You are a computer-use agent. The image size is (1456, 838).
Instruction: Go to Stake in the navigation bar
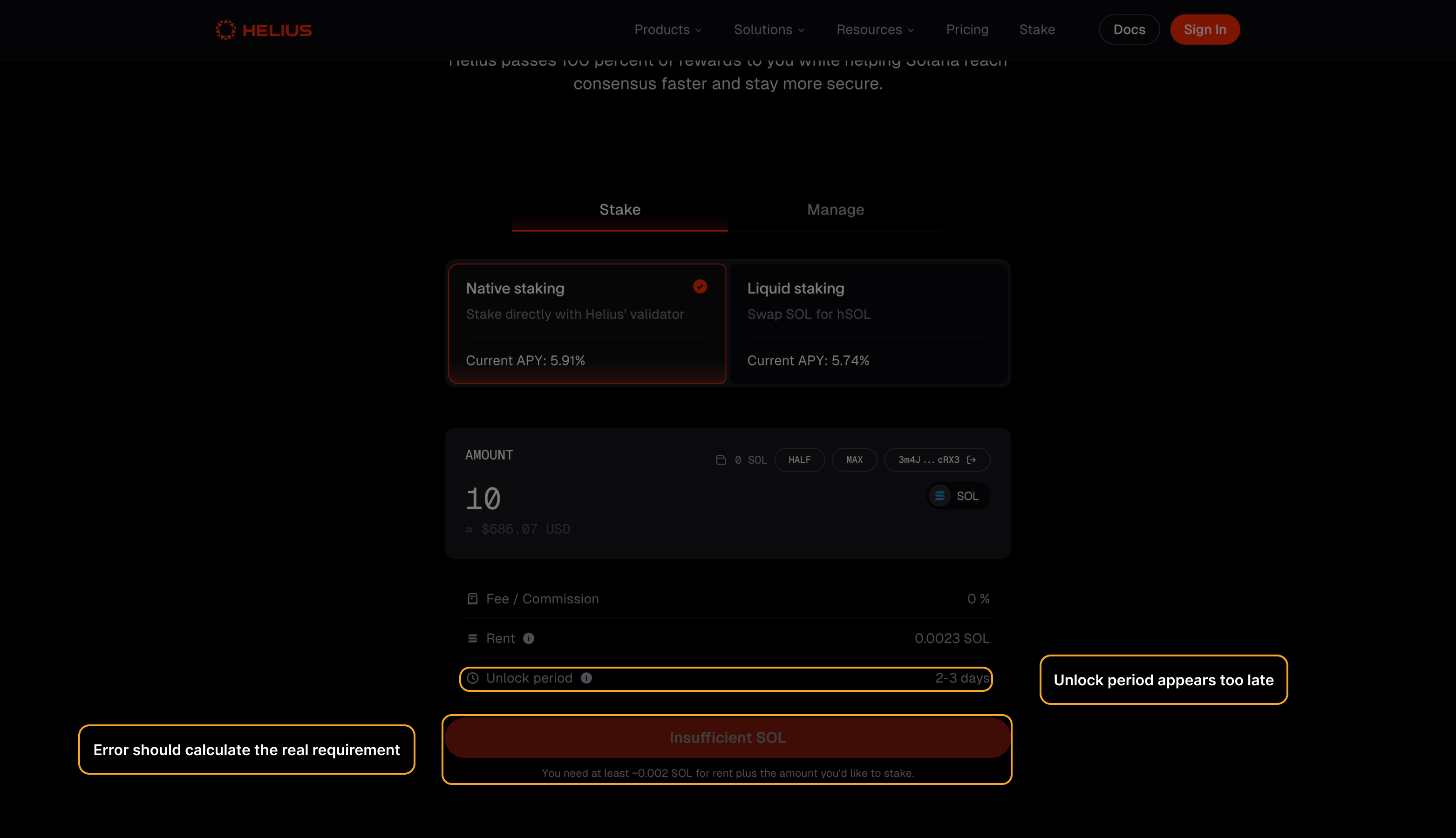click(x=1037, y=29)
